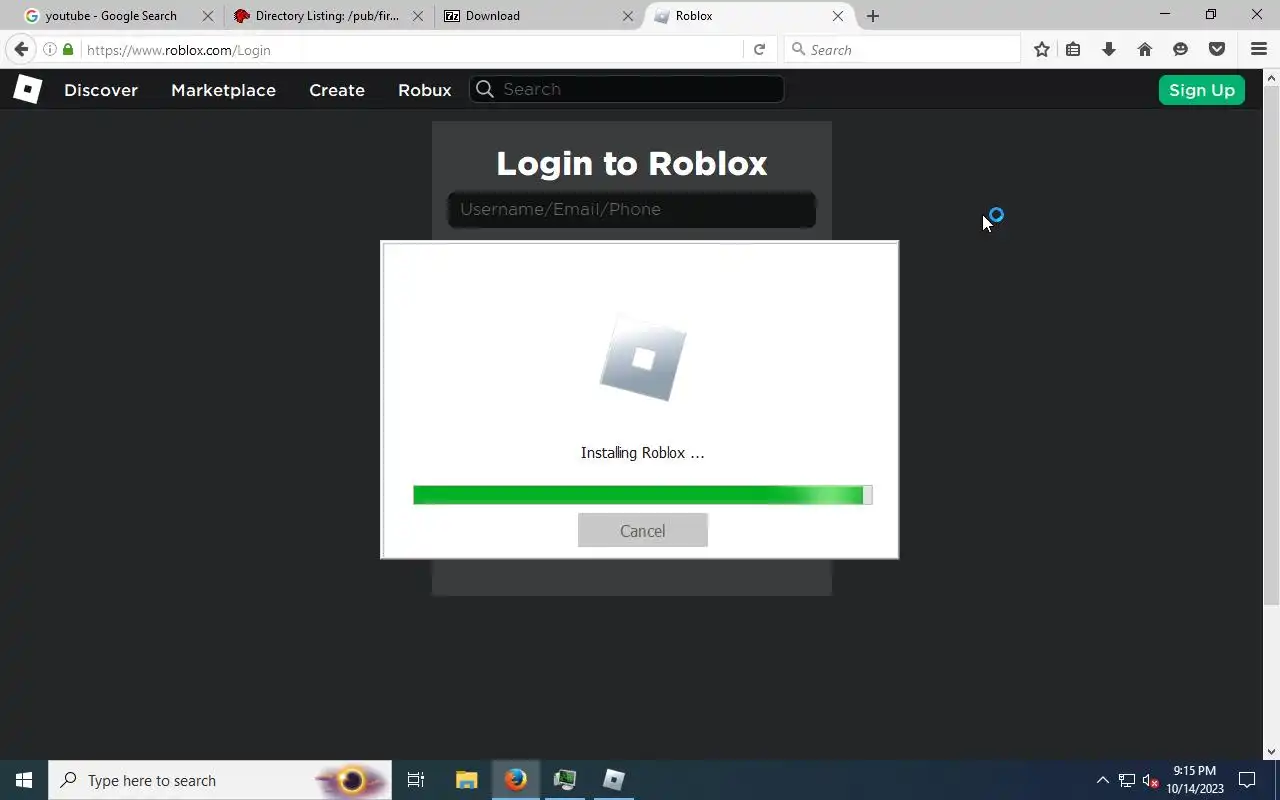Click the Roblox site search field
The height and width of the screenshot is (800, 1280).
[x=627, y=89]
